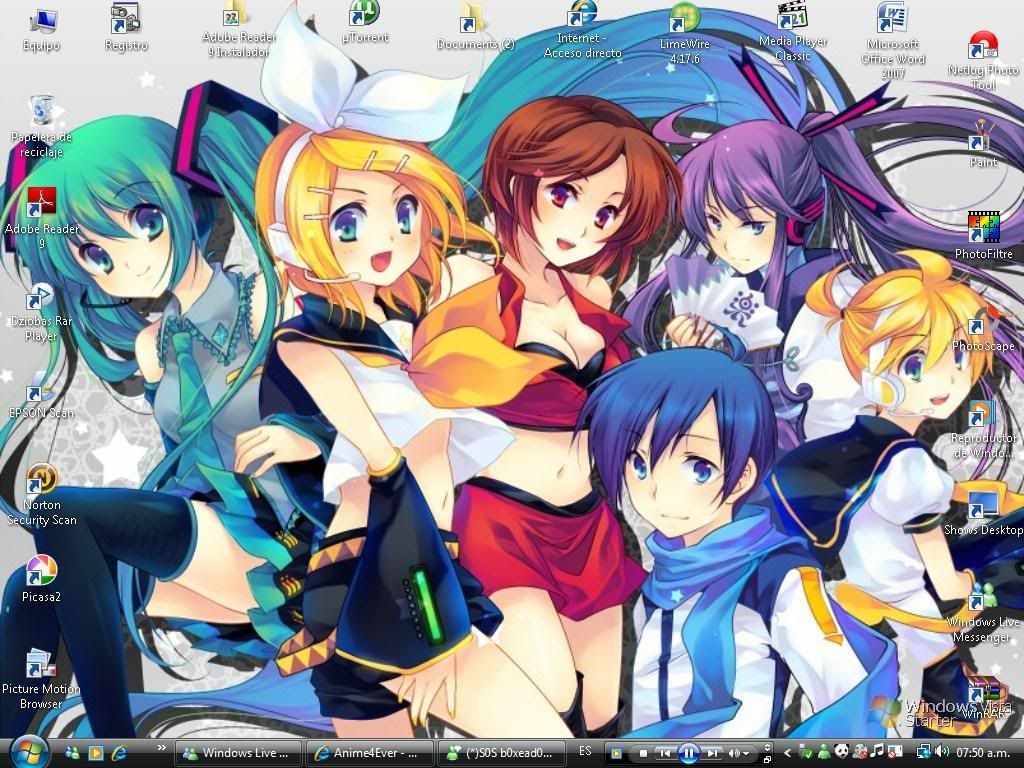Open the Papelera de reciclaje
The height and width of the screenshot is (768, 1024).
pos(41,127)
